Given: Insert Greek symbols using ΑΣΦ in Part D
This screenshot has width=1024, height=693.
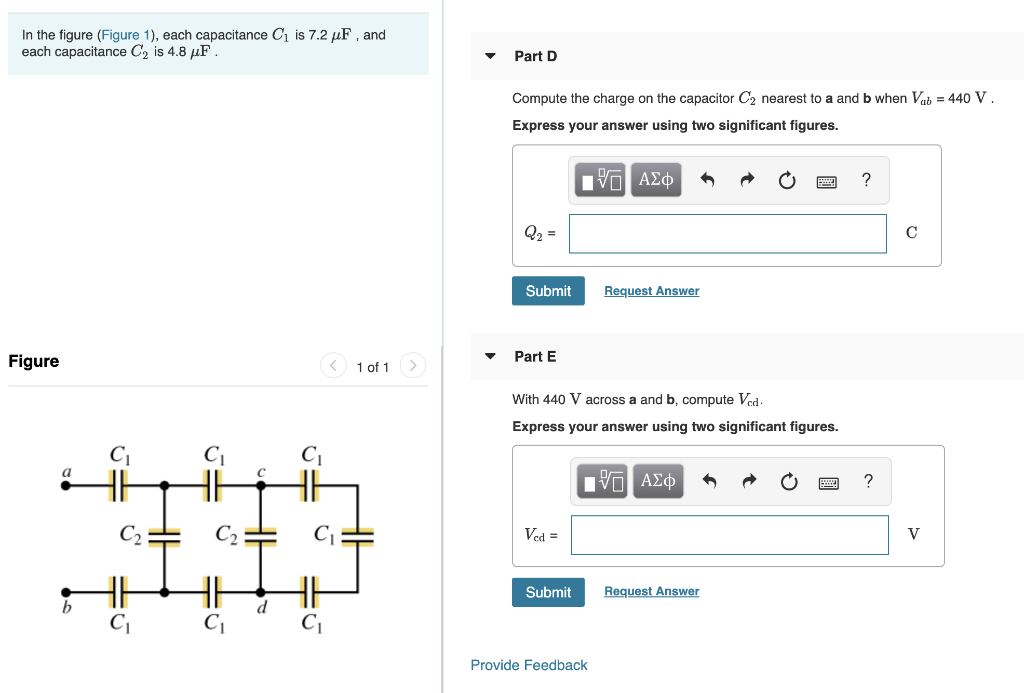Looking at the screenshot, I should pos(655,179).
